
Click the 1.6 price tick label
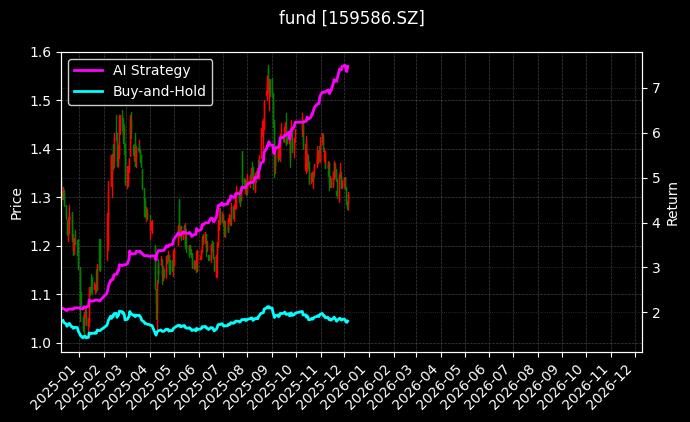tap(43, 52)
